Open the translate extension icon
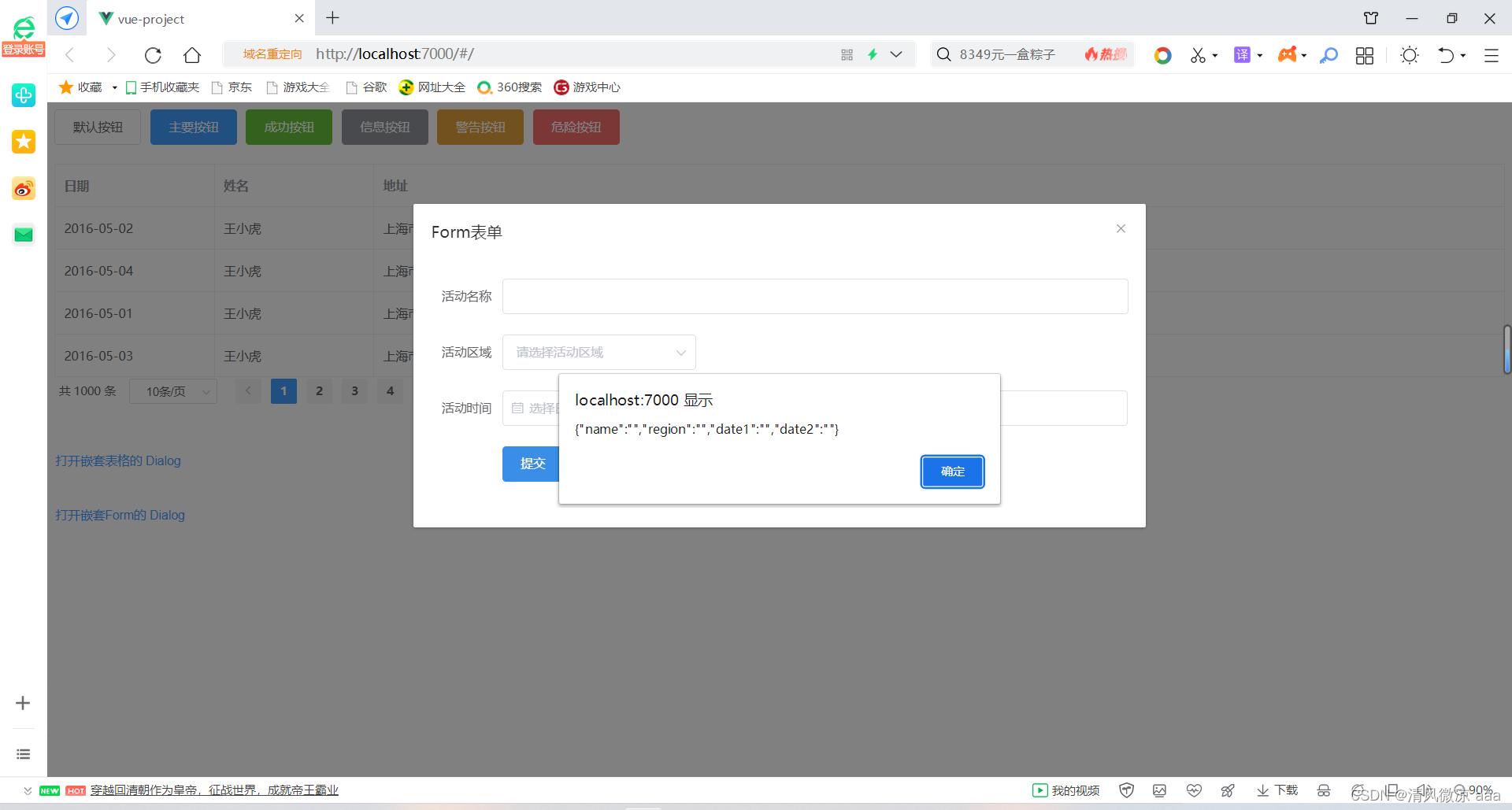Viewport: 1512px width, 810px height. point(1242,54)
